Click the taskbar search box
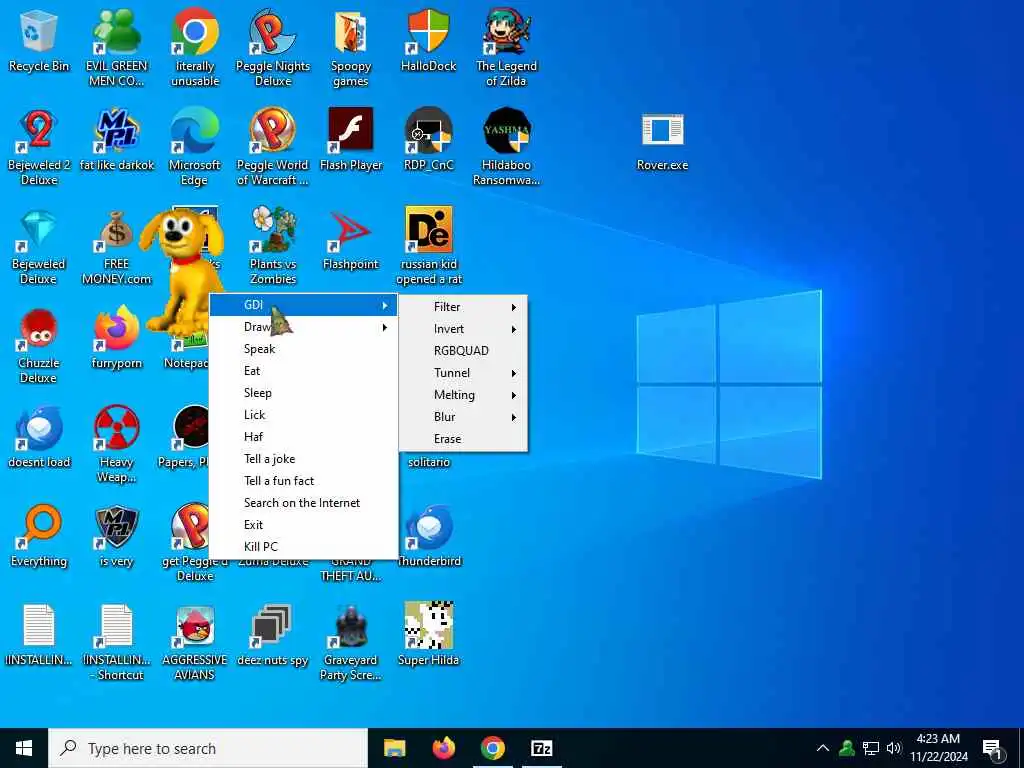The width and height of the screenshot is (1024, 768). [x=208, y=748]
